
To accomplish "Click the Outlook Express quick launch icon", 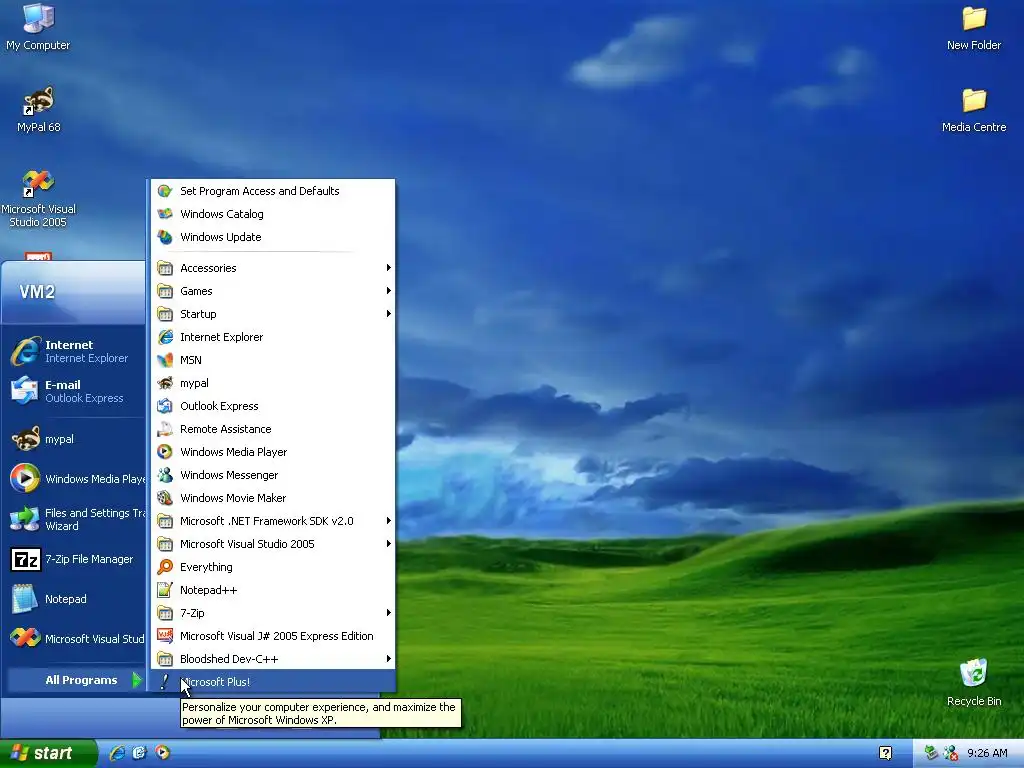I will [x=140, y=753].
